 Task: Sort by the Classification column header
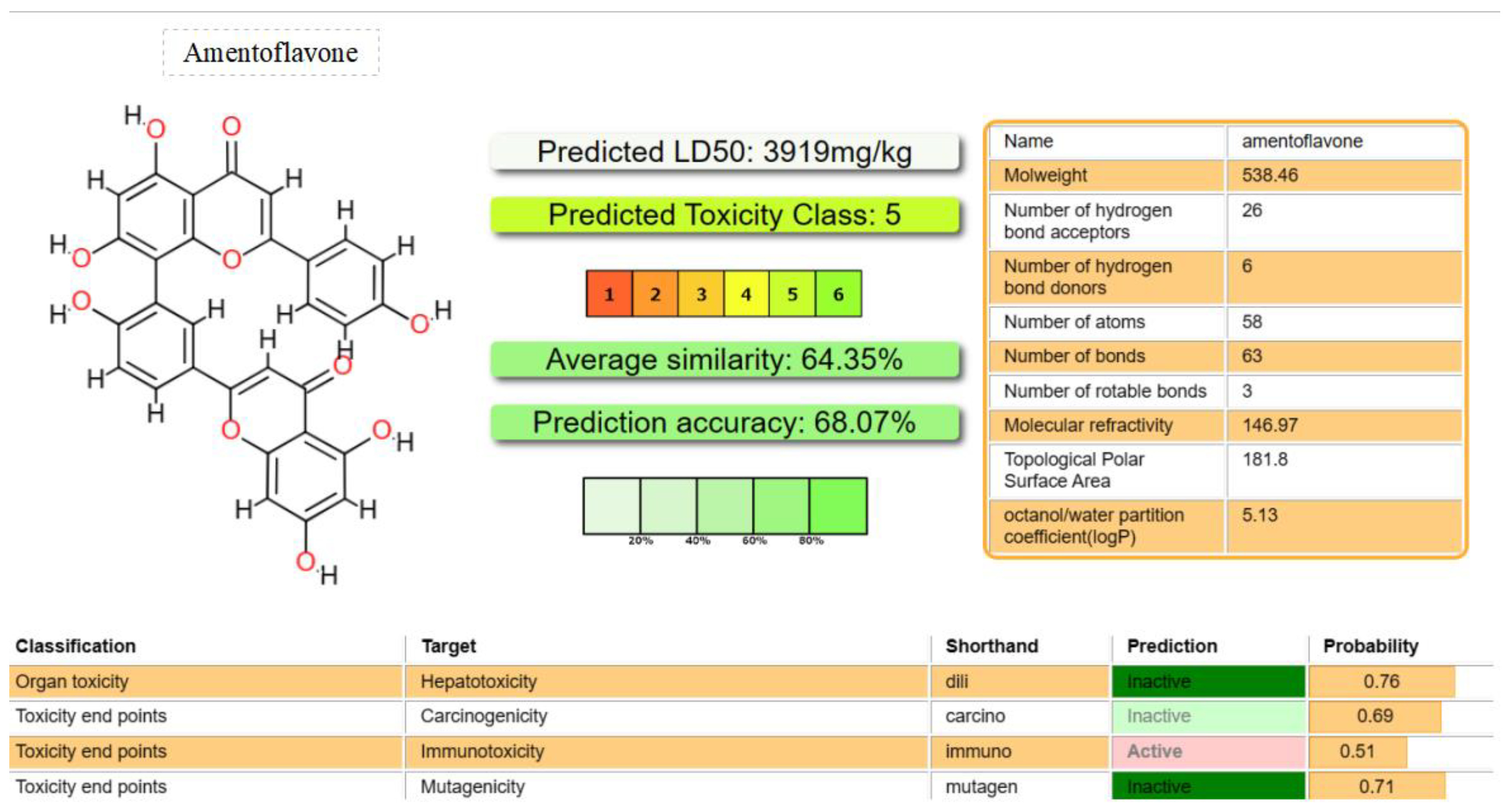[x=76, y=646]
